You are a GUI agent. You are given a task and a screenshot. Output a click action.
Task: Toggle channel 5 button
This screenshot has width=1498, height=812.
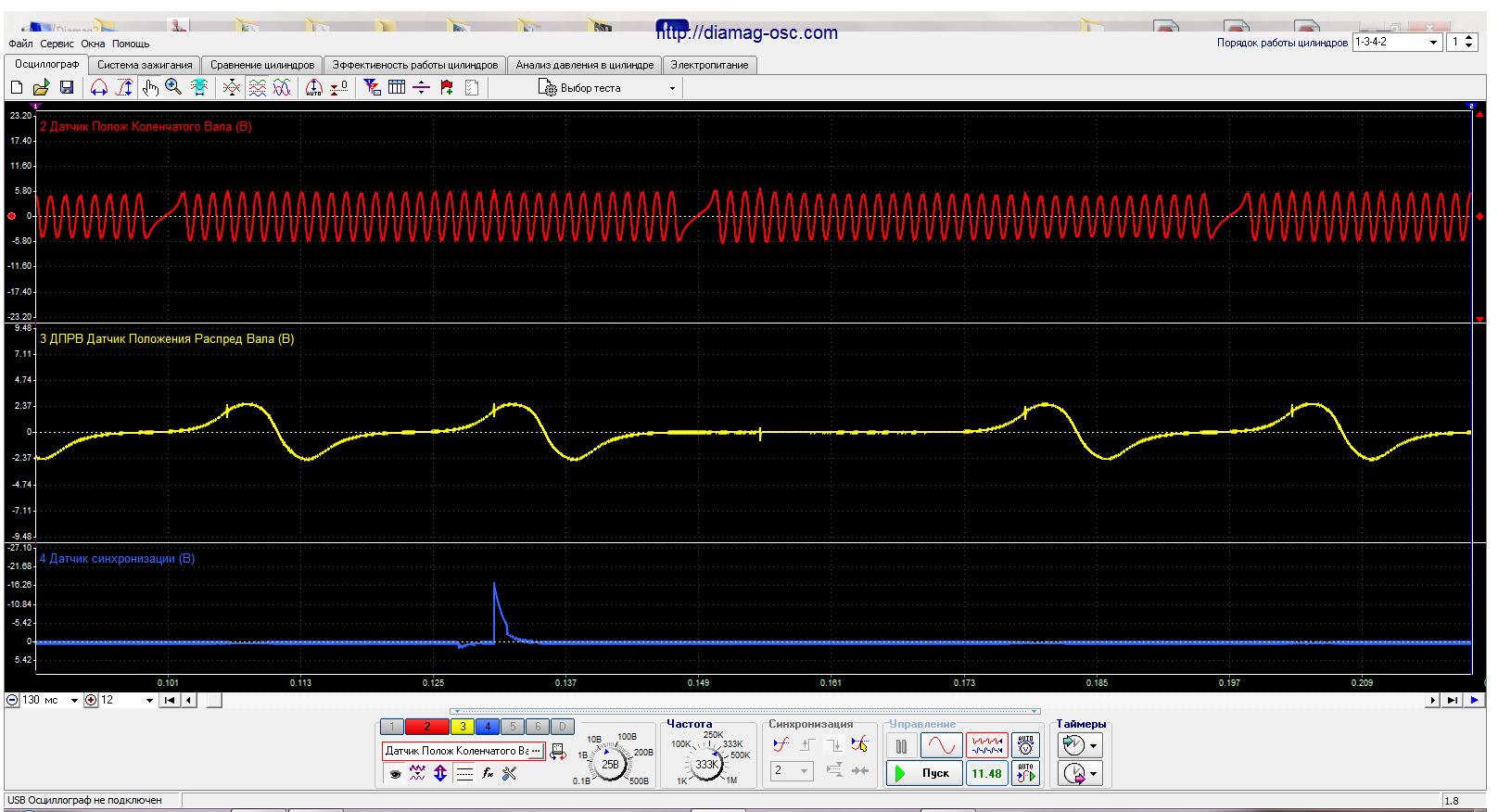513,727
